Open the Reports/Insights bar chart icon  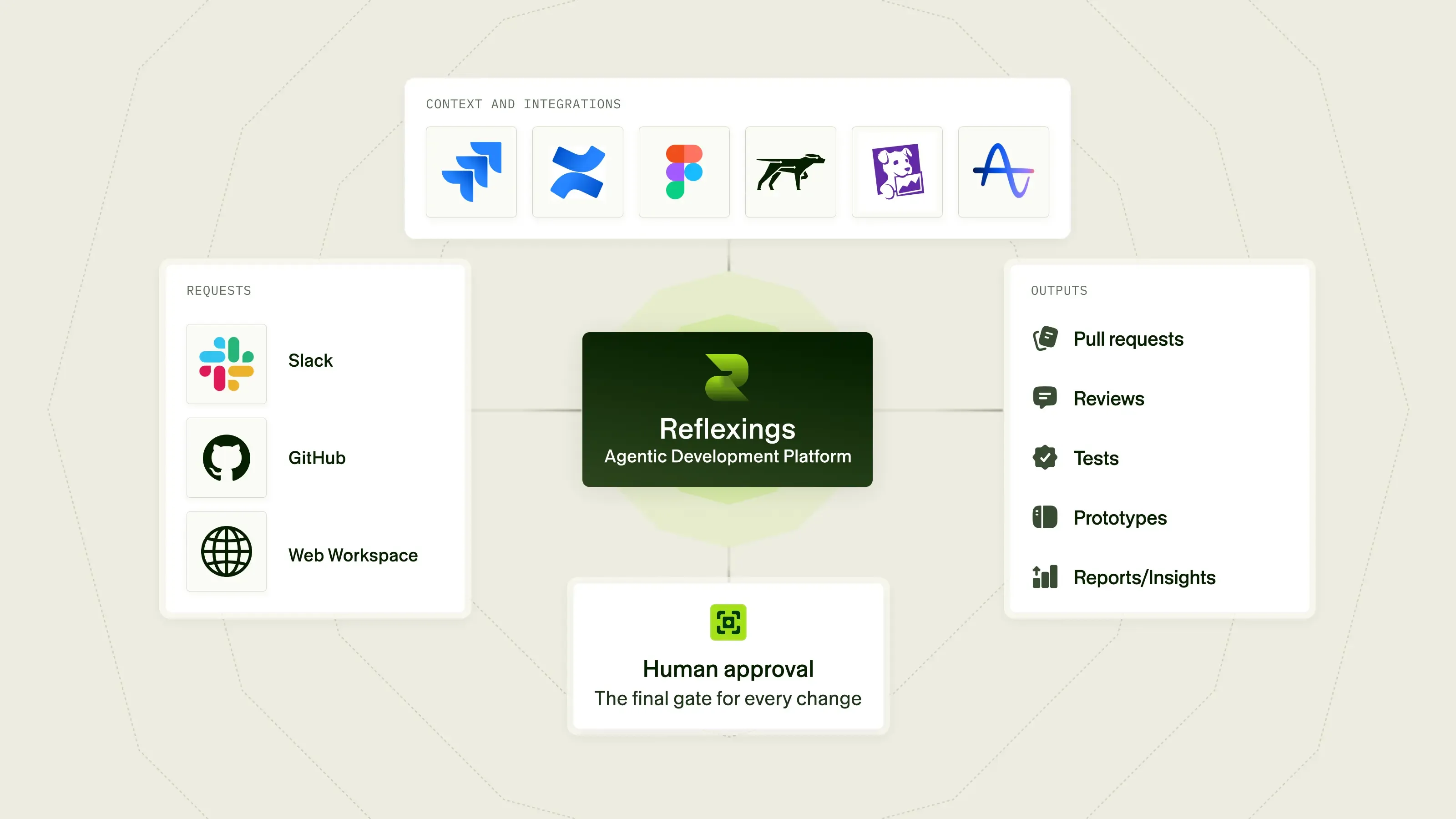1045,577
